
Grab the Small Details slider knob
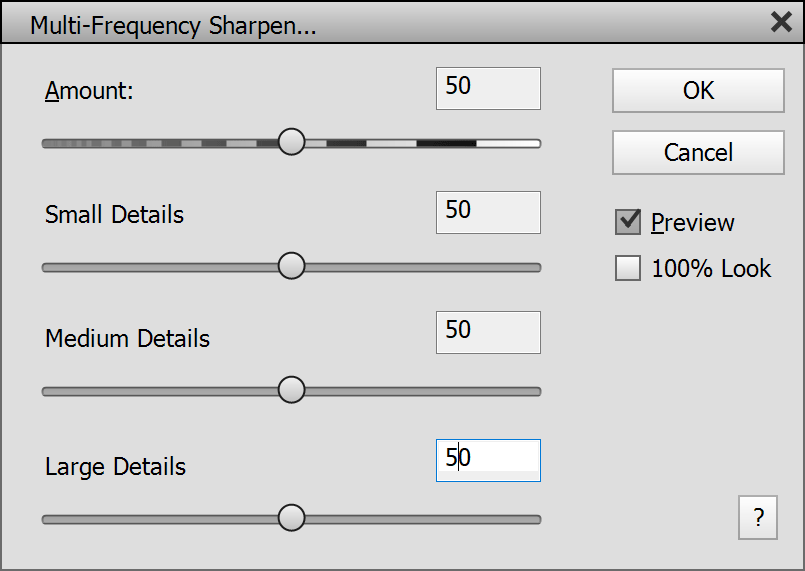coord(291,266)
